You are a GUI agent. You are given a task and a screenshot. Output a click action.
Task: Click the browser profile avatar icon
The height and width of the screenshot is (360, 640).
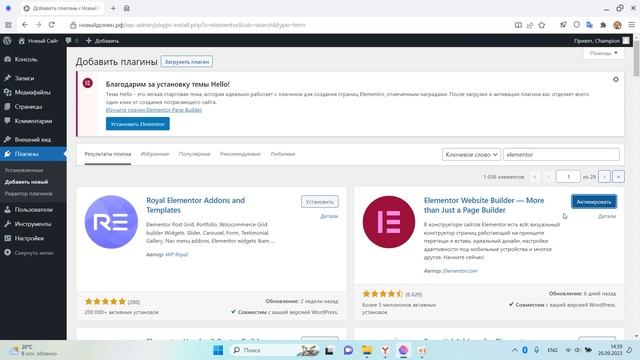pyautogui.click(x=617, y=25)
